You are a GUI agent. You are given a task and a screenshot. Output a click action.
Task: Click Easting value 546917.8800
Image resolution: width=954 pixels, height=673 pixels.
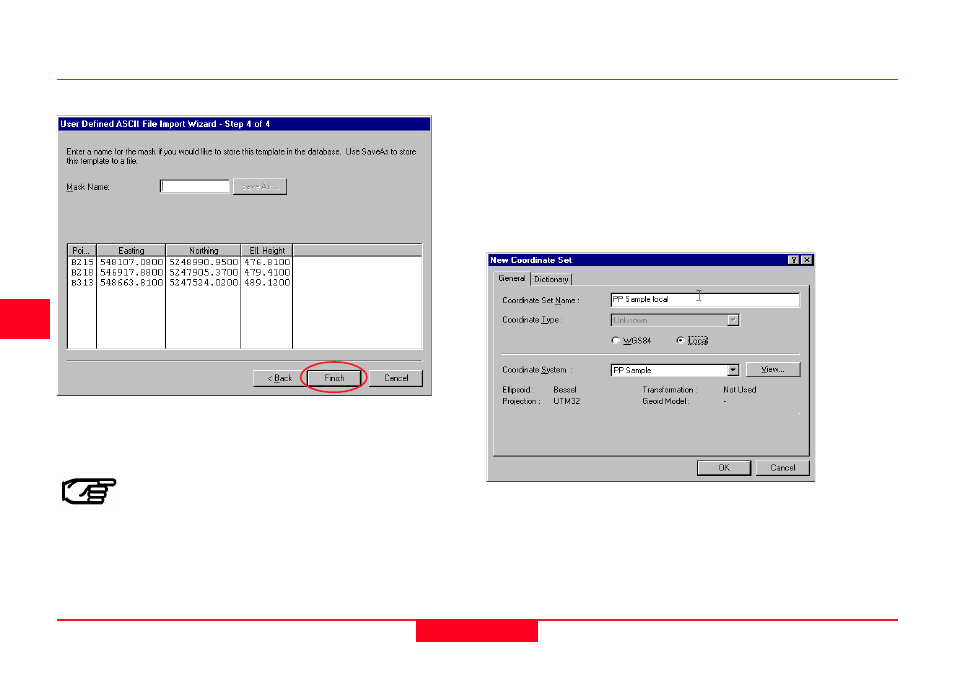(x=131, y=273)
